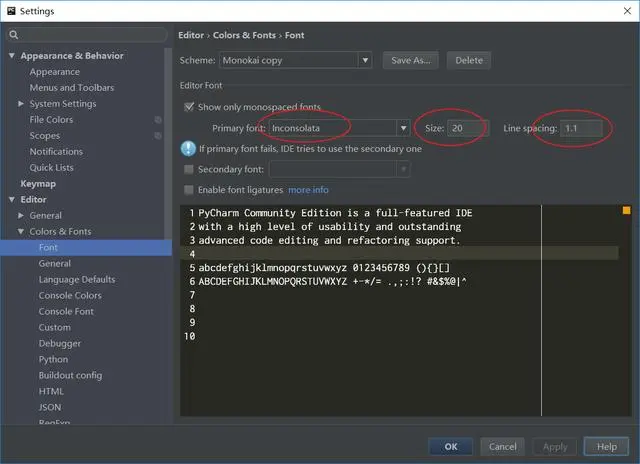Screen dimensions: 640x464
Task: Collapse the Editor section arrow
Action: pos(12,200)
